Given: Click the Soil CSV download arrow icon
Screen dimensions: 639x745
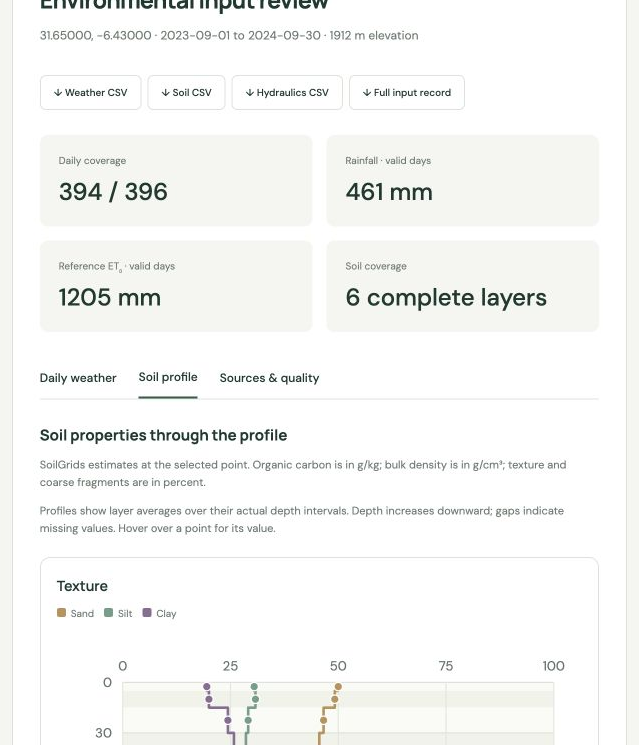Looking at the screenshot, I should click(x=165, y=93).
